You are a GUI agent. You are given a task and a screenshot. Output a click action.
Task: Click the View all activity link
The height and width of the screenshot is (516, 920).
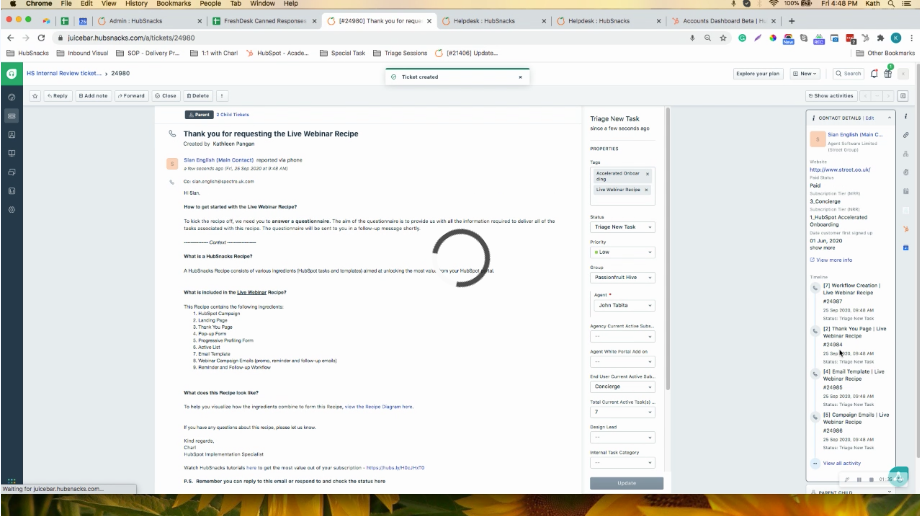[842, 463]
